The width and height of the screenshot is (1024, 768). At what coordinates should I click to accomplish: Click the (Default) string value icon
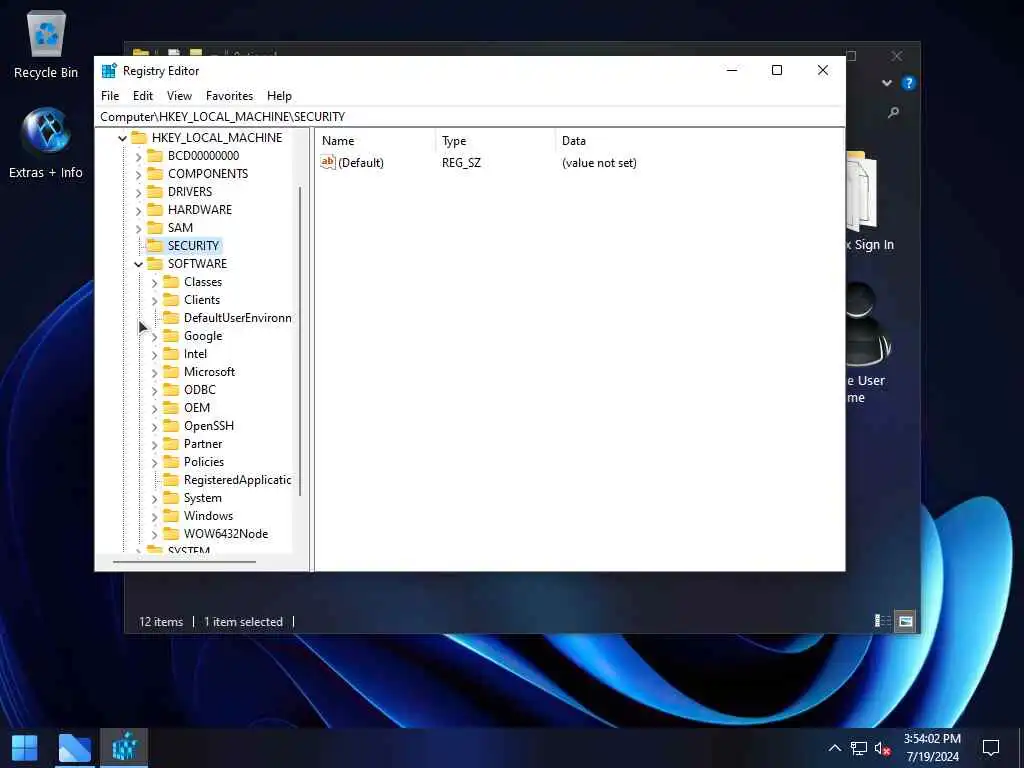click(328, 162)
